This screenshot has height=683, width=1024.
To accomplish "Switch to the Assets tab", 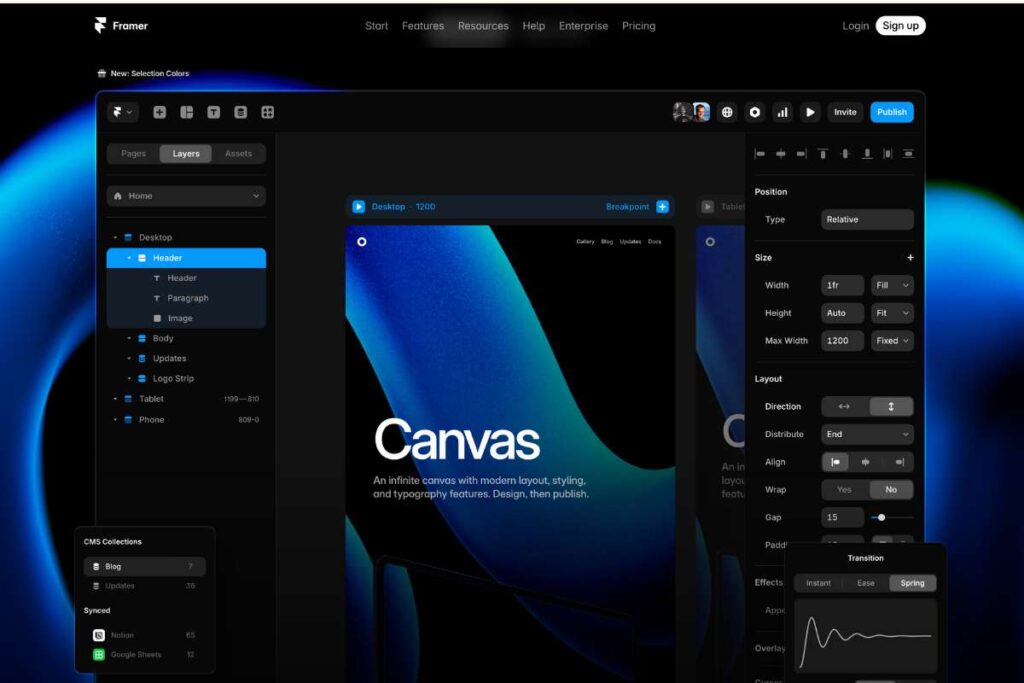I will (x=238, y=153).
